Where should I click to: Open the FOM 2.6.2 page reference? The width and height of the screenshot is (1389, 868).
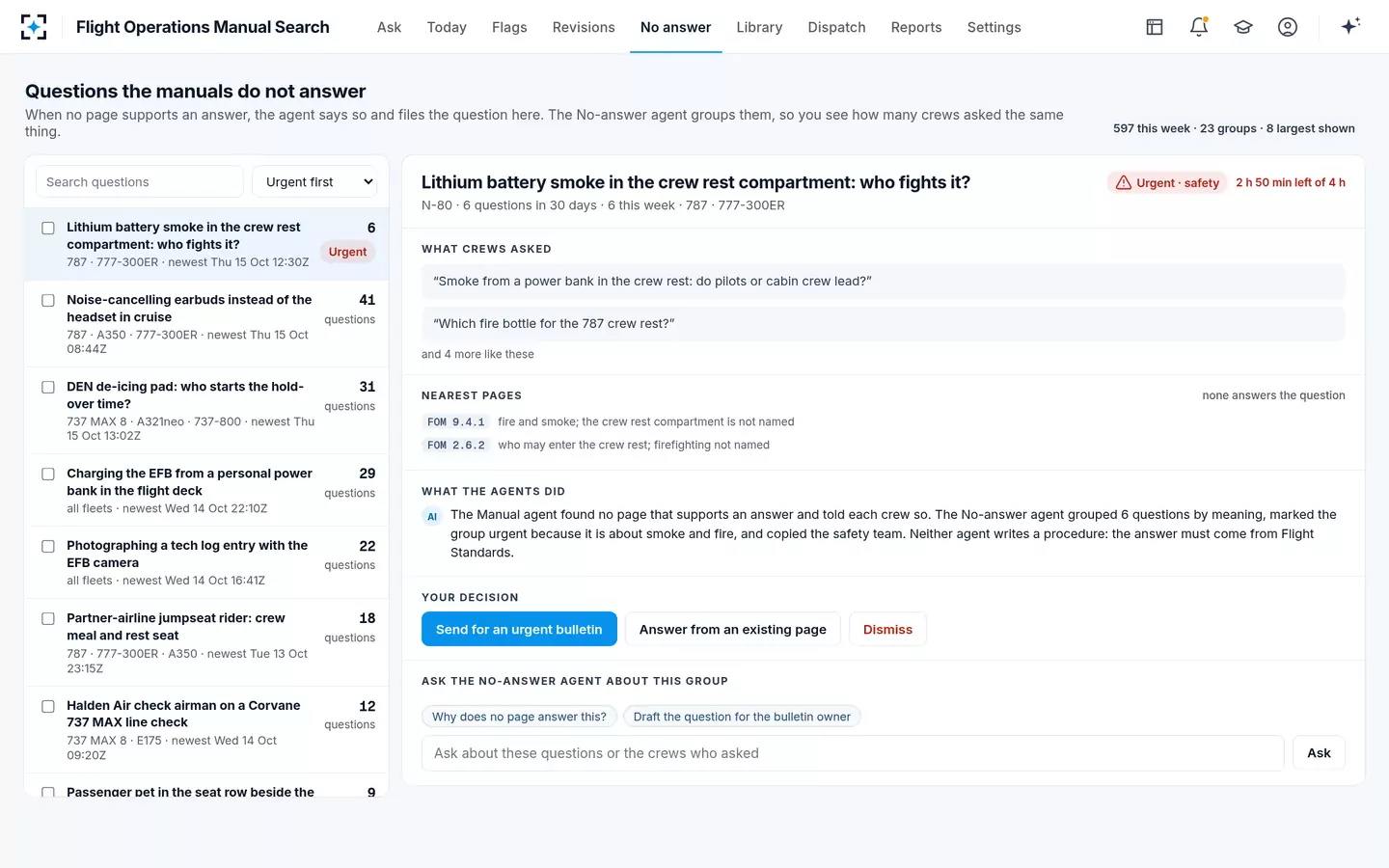pyautogui.click(x=456, y=446)
